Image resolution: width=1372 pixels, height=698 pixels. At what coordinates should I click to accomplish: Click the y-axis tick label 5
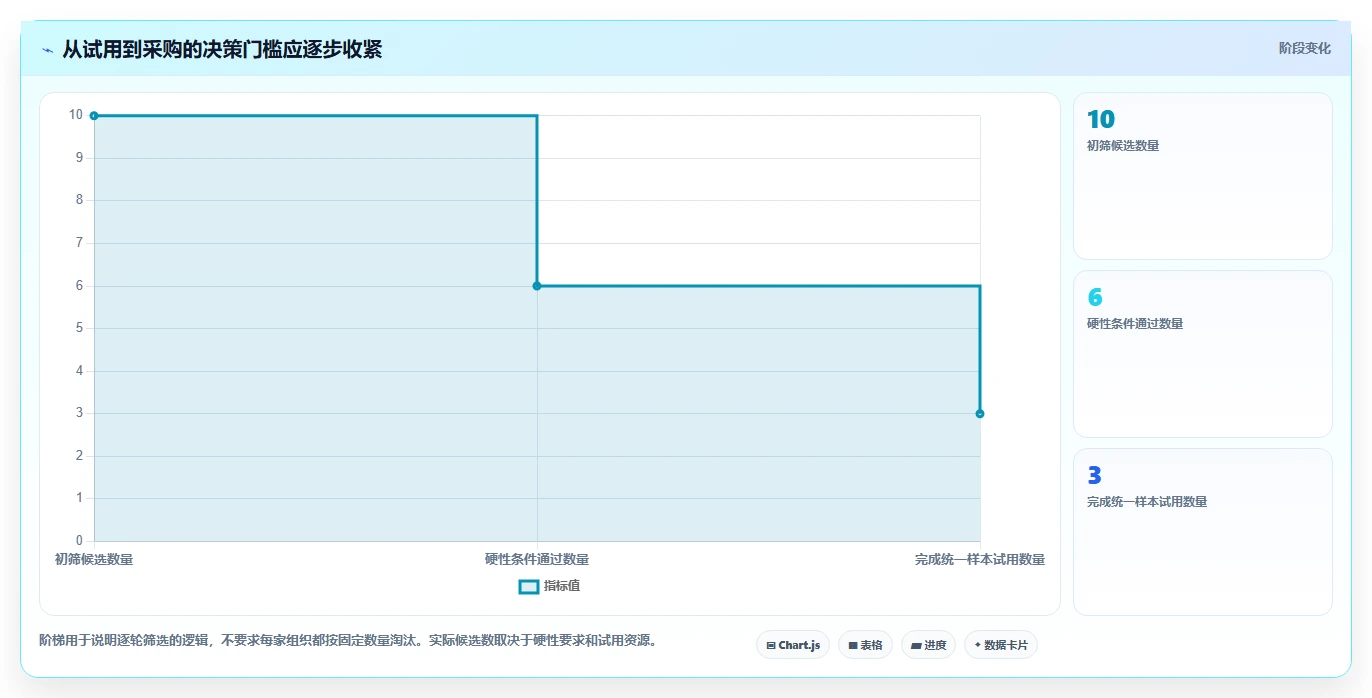click(x=79, y=328)
